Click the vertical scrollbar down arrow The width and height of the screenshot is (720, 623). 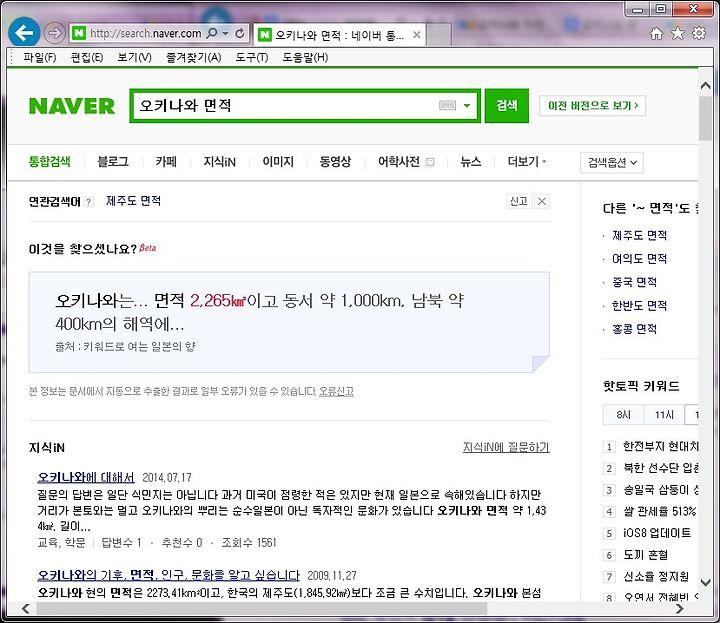click(x=706, y=582)
